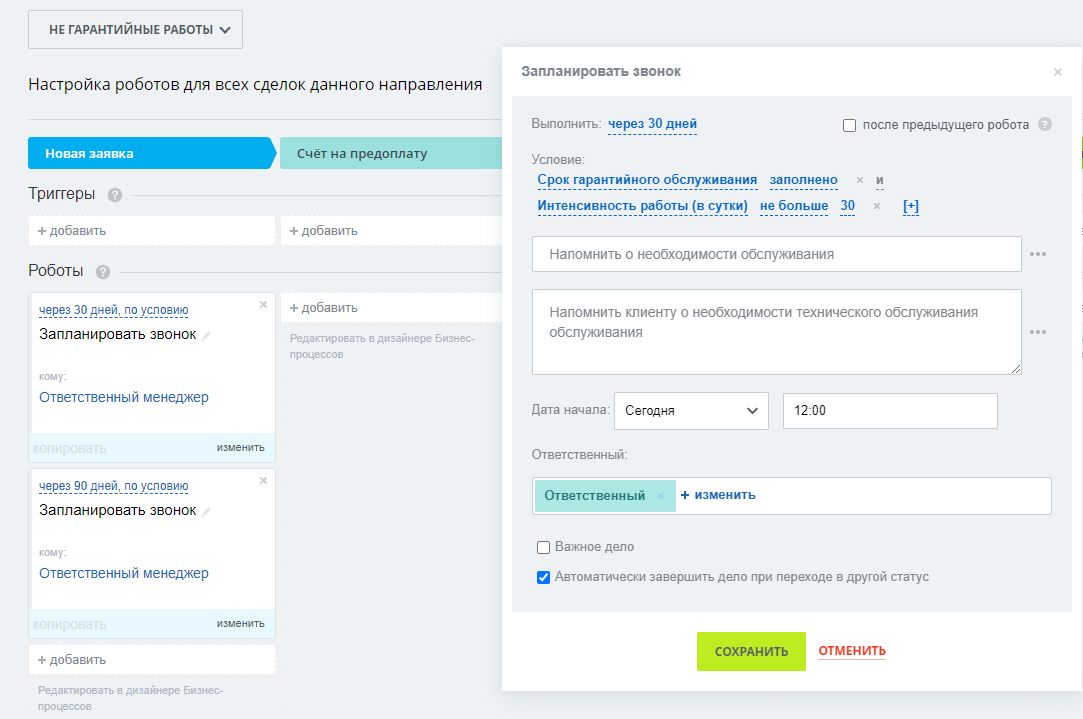Click help icon next to Роботы

coord(103,272)
